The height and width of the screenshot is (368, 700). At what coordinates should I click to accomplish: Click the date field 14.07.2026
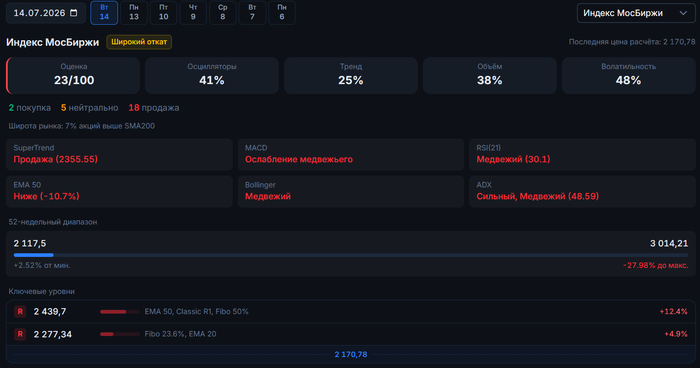46,13
